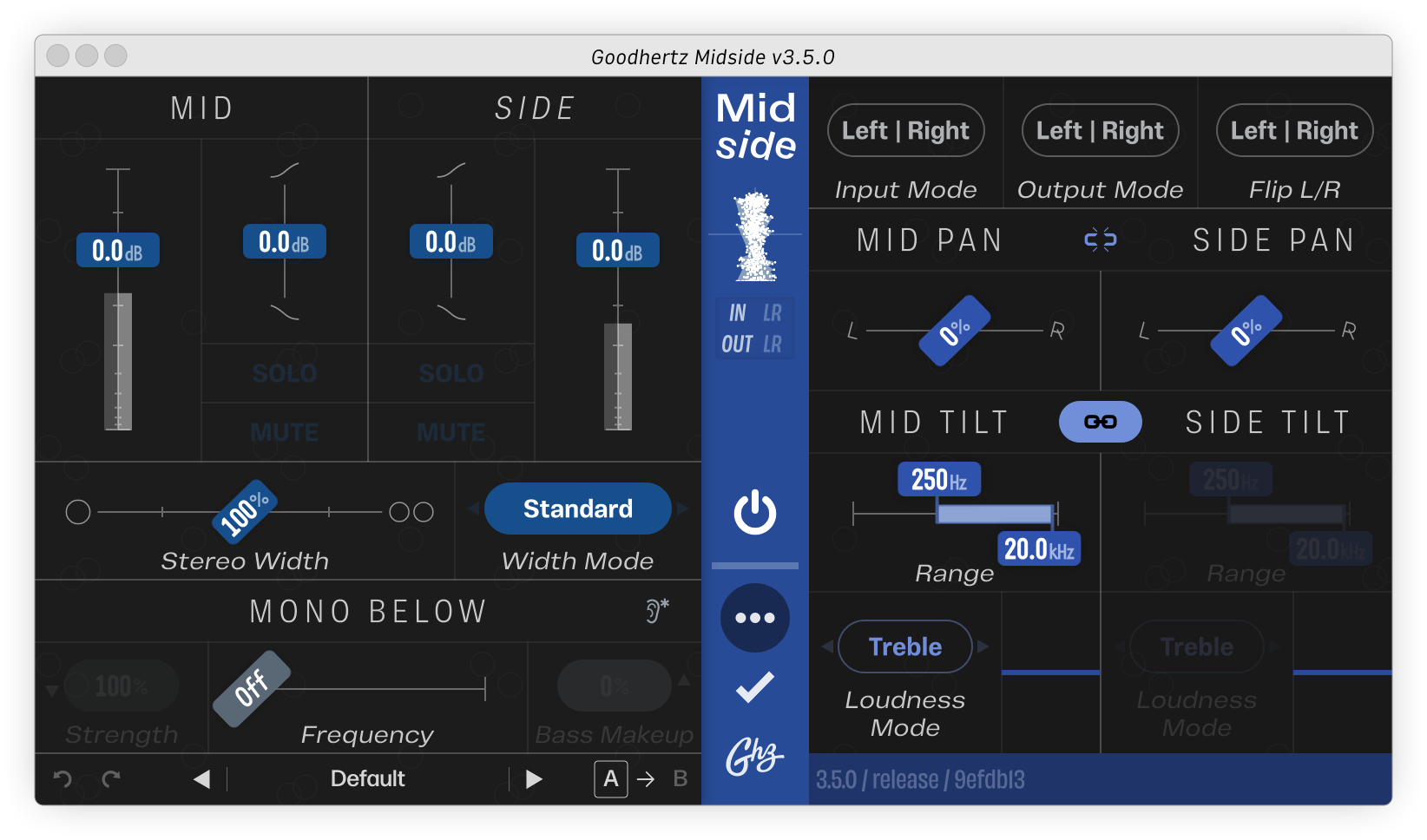Open the Output Mode Left | Right selector

pyautogui.click(x=1101, y=130)
